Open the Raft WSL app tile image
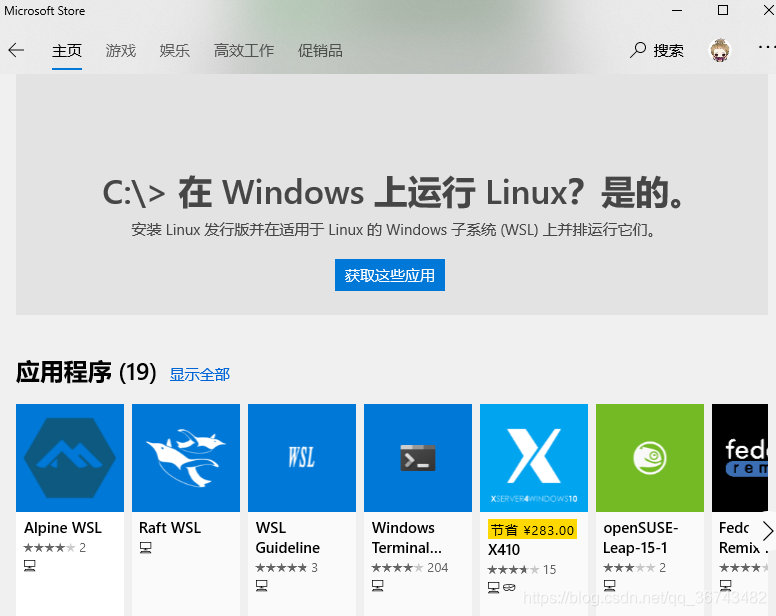This screenshot has width=776, height=616. (x=186, y=458)
